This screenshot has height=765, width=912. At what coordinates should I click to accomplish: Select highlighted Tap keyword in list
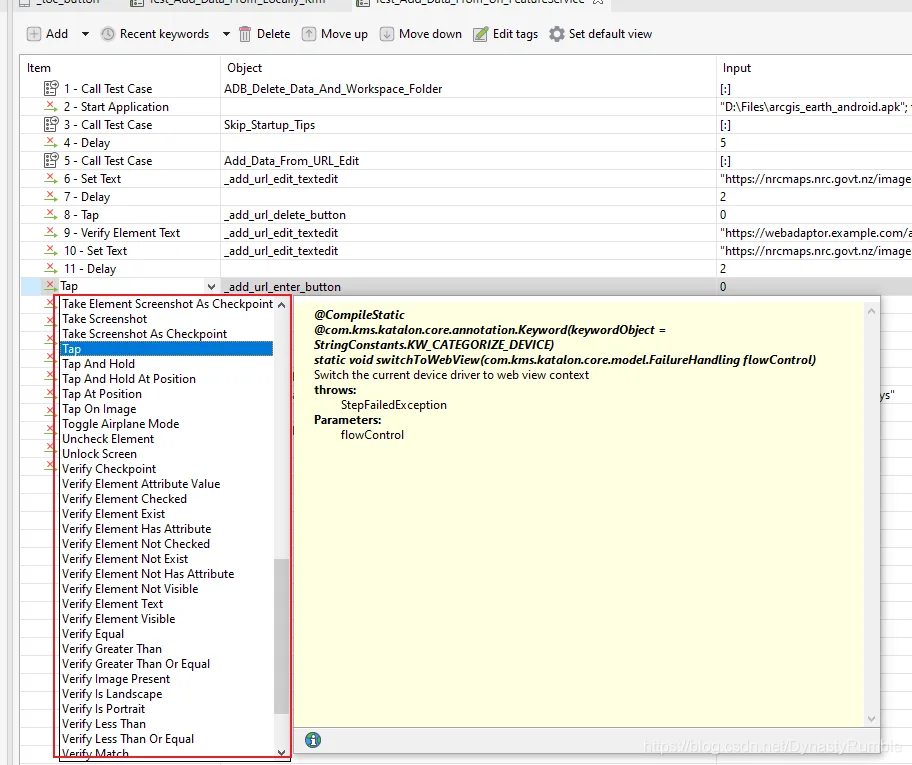pos(167,349)
